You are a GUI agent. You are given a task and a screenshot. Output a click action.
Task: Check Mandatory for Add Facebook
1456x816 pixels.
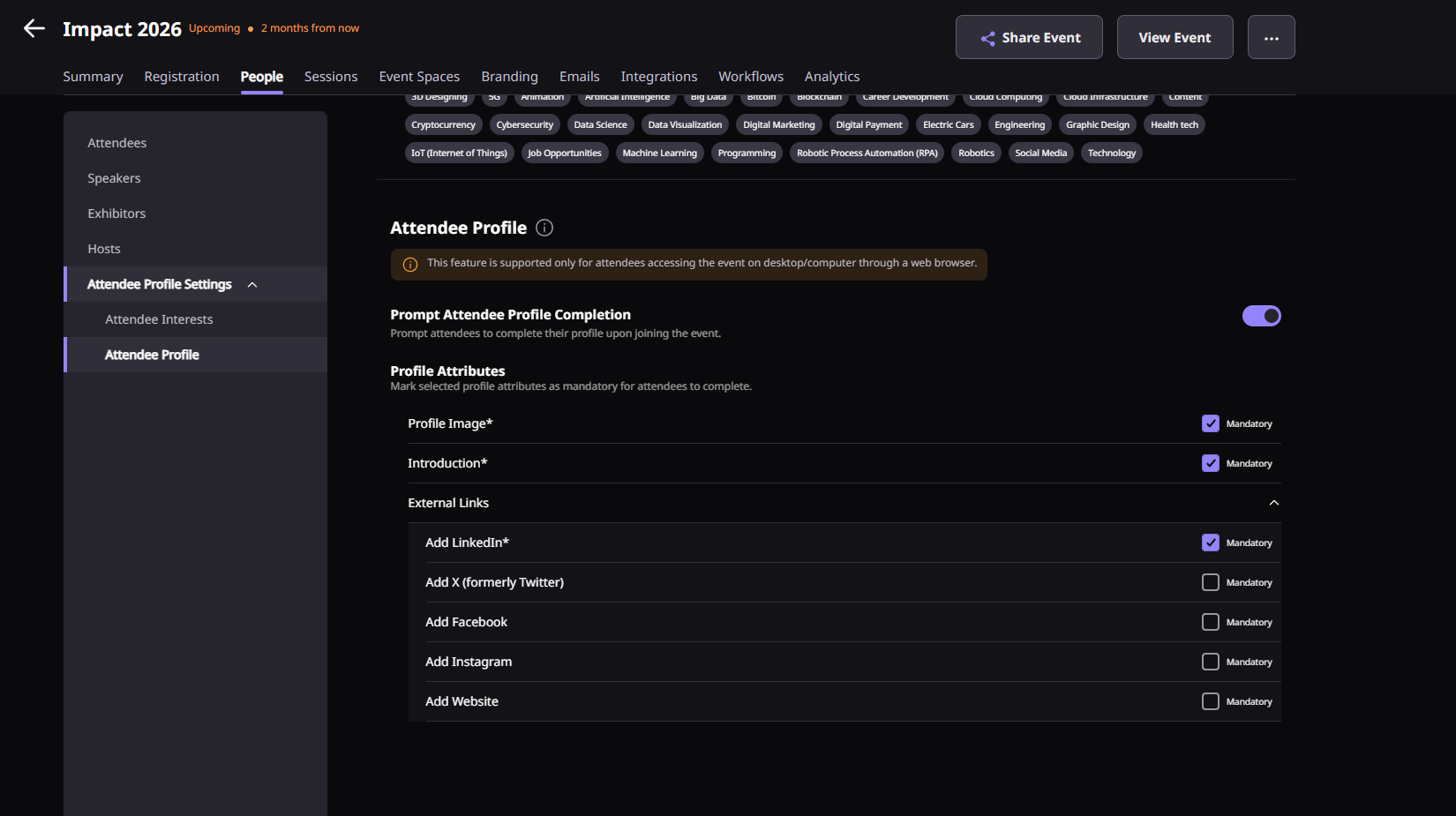pos(1211,622)
